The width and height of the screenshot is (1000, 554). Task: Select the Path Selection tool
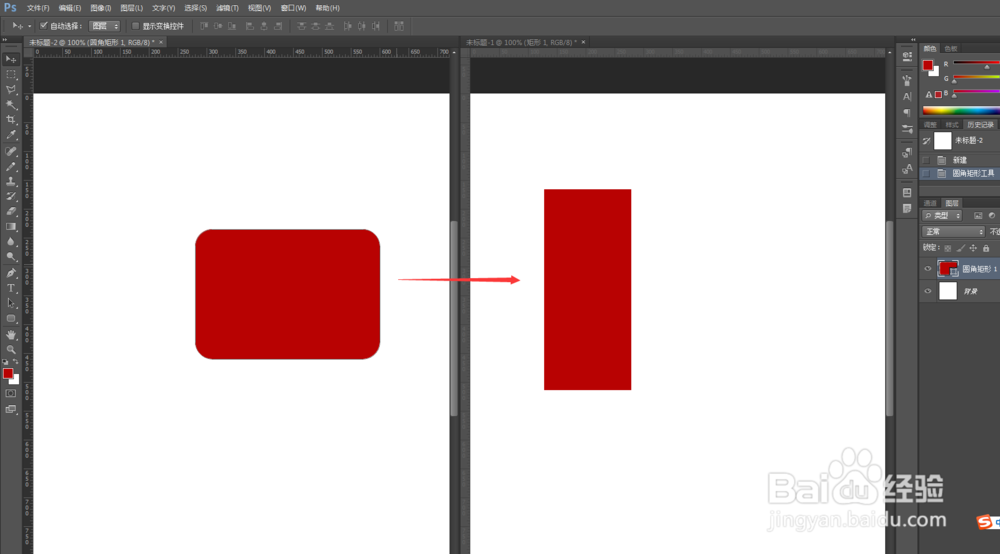11,303
